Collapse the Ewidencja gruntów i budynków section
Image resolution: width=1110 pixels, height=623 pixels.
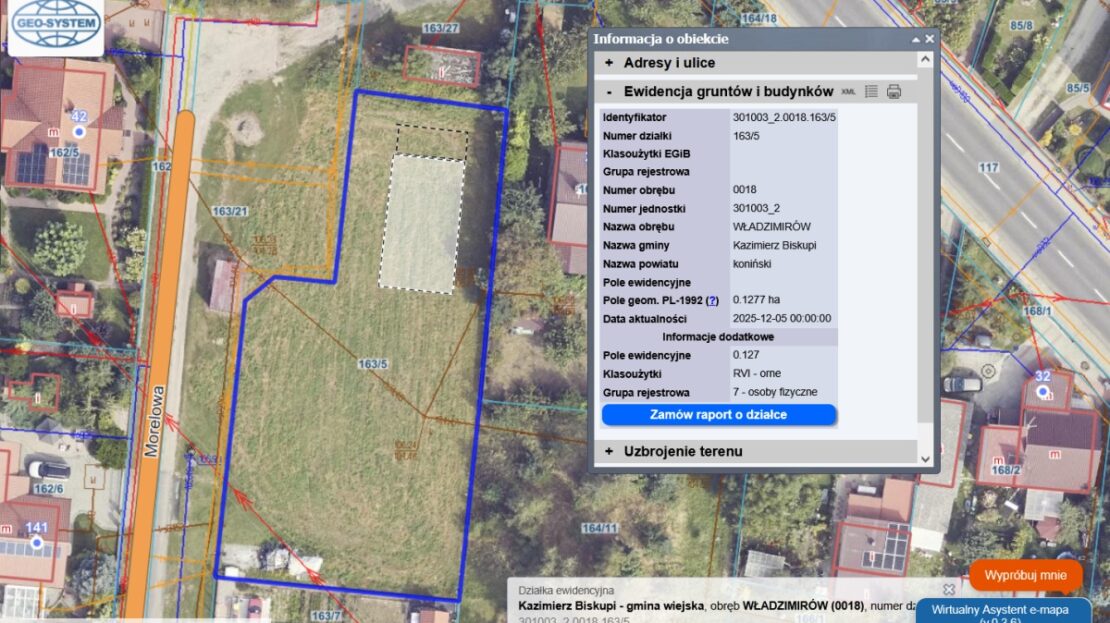[x=609, y=91]
